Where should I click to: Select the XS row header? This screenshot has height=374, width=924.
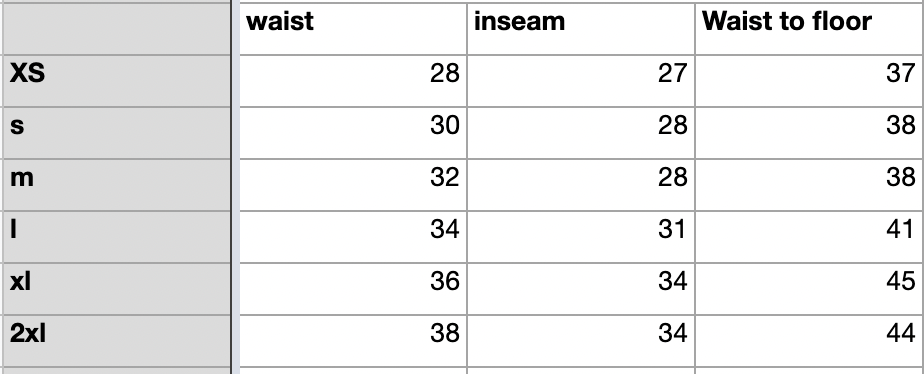click(117, 81)
